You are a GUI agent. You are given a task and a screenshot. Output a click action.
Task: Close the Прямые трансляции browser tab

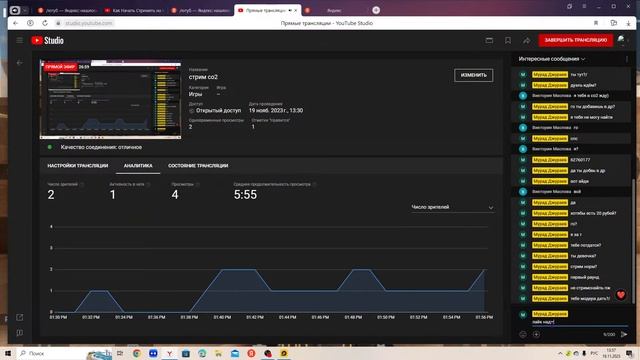296,11
